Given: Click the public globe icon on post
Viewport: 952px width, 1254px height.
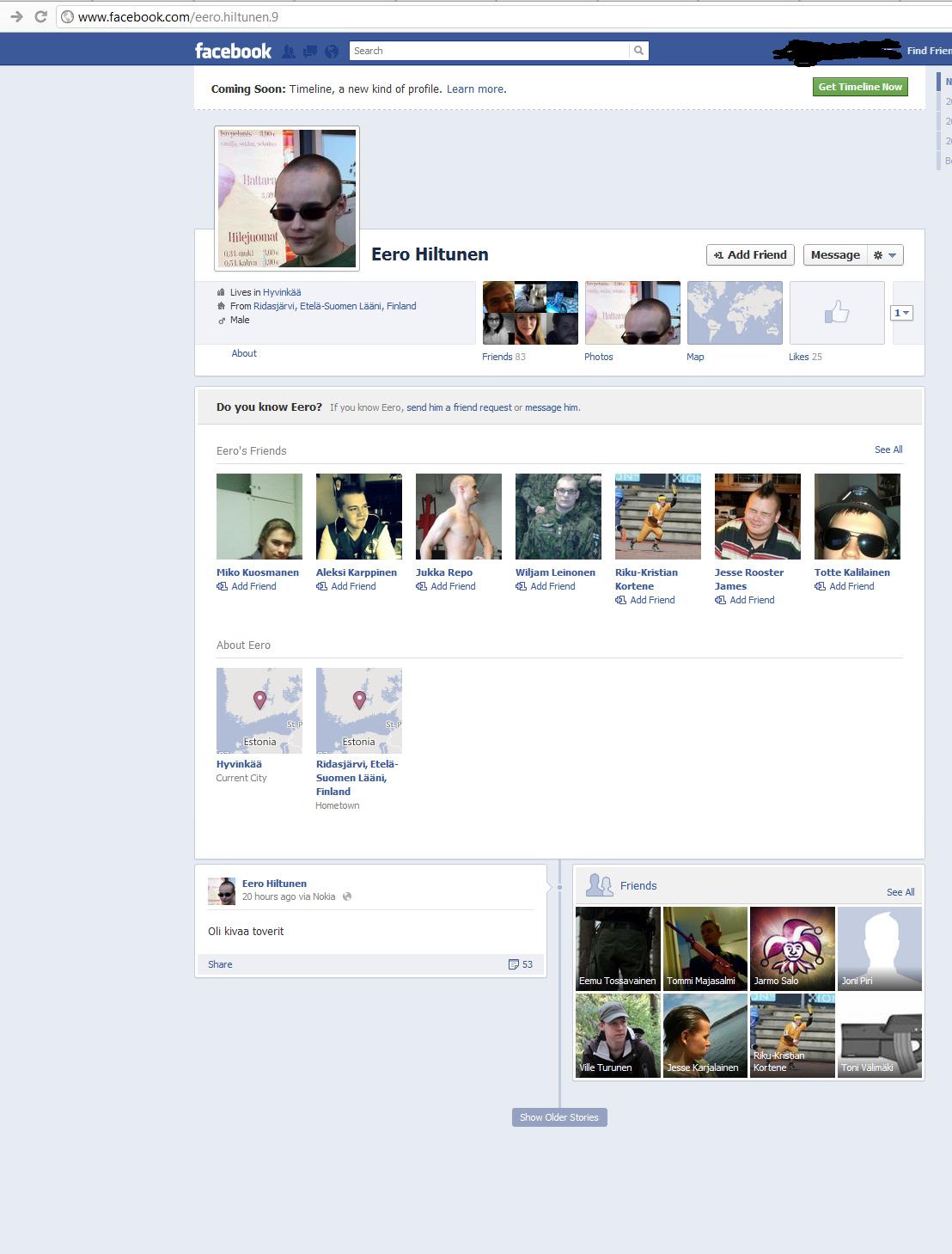Looking at the screenshot, I should [x=347, y=896].
